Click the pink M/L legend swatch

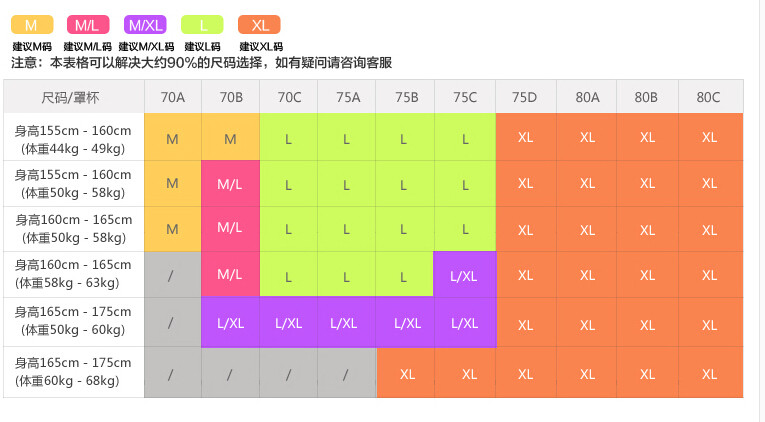point(88,25)
